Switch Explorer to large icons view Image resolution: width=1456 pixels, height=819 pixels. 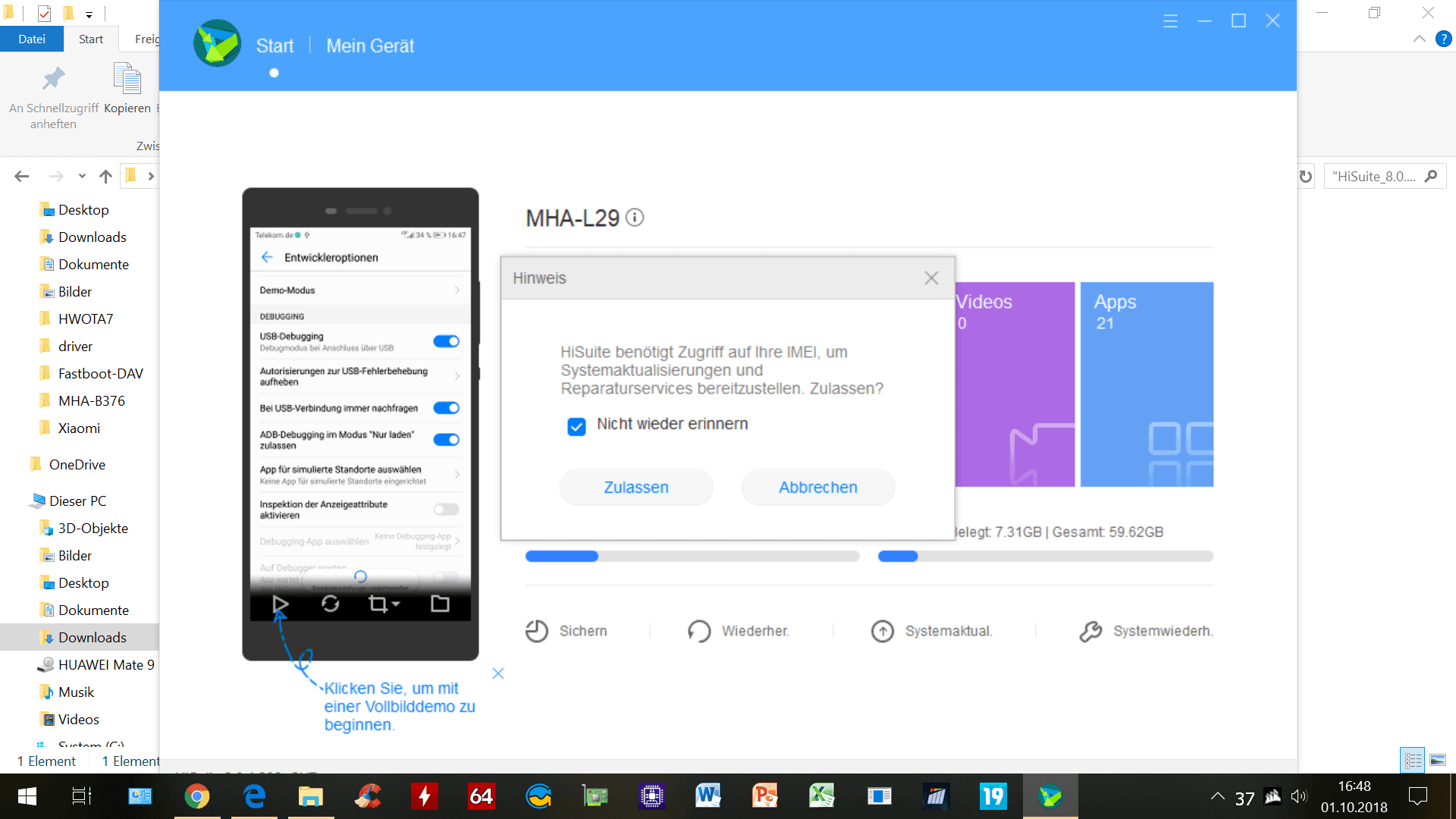pyautogui.click(x=1438, y=760)
